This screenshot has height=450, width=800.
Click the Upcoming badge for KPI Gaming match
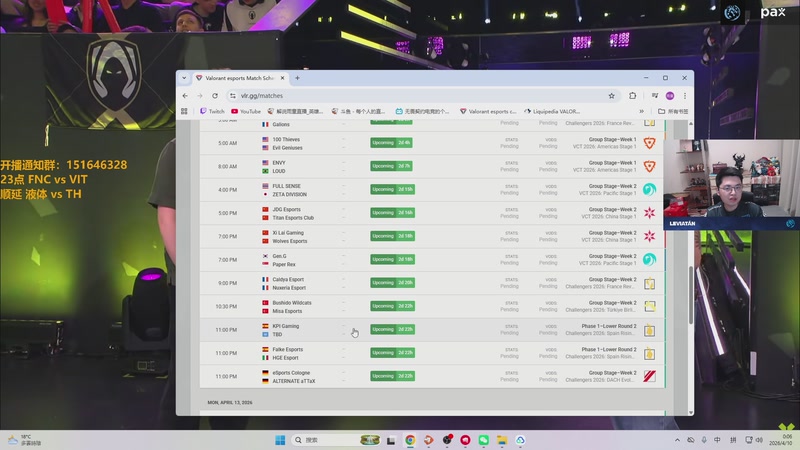392,330
